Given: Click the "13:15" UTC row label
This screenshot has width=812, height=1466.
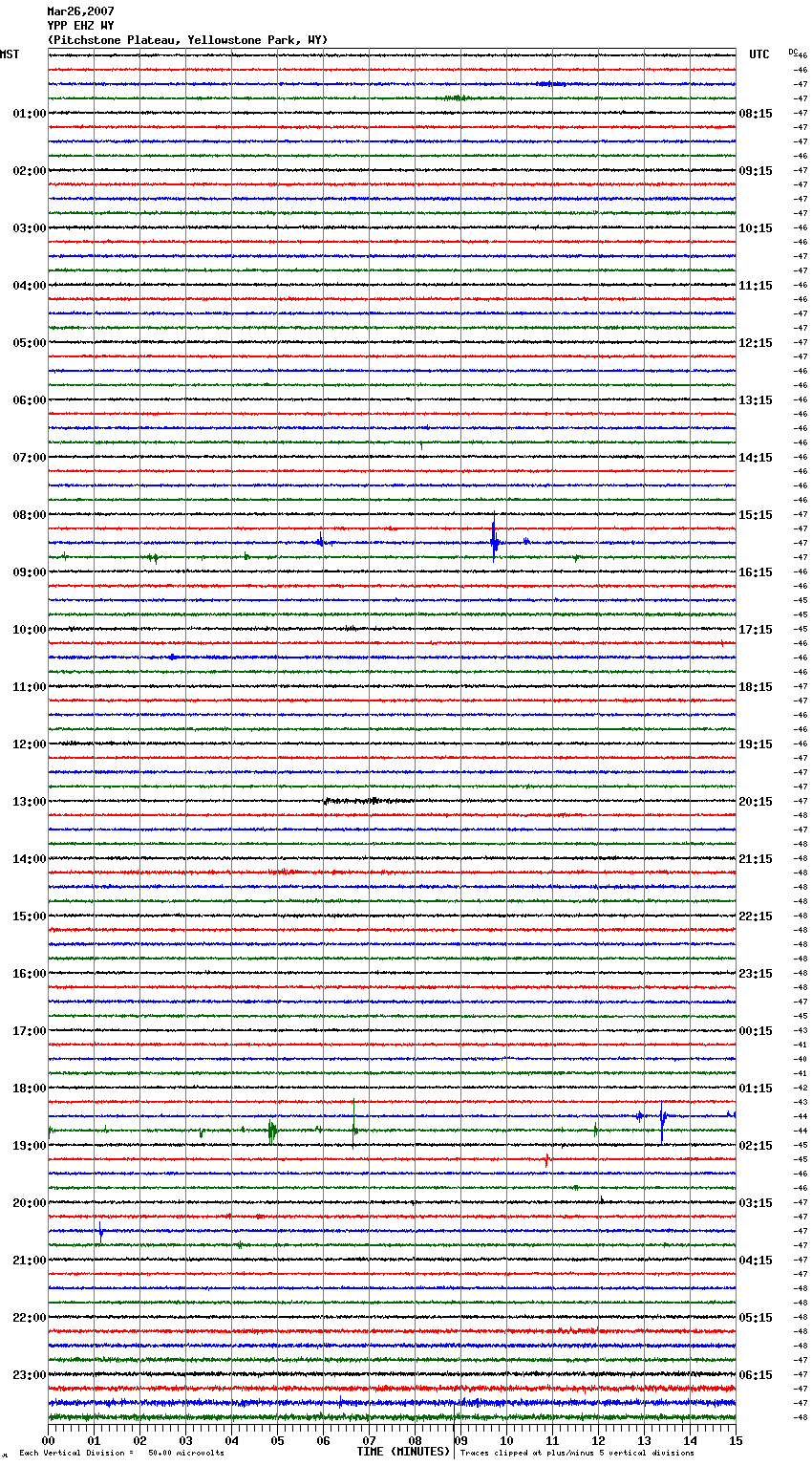Looking at the screenshot, I should pos(756,400).
